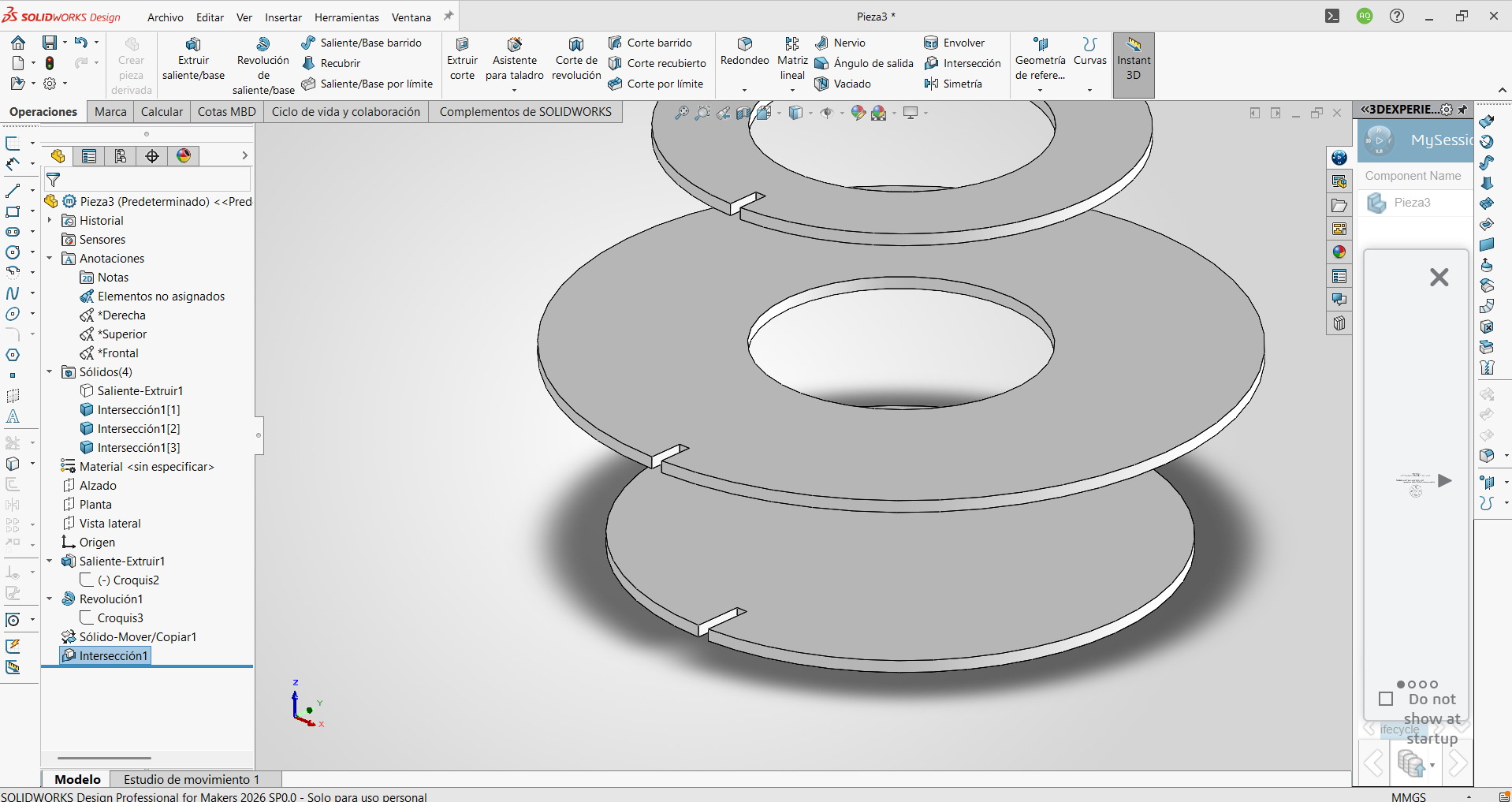The height and width of the screenshot is (802, 1512).
Task: Collapse the Sólidos(4) folder
Action: [x=49, y=372]
